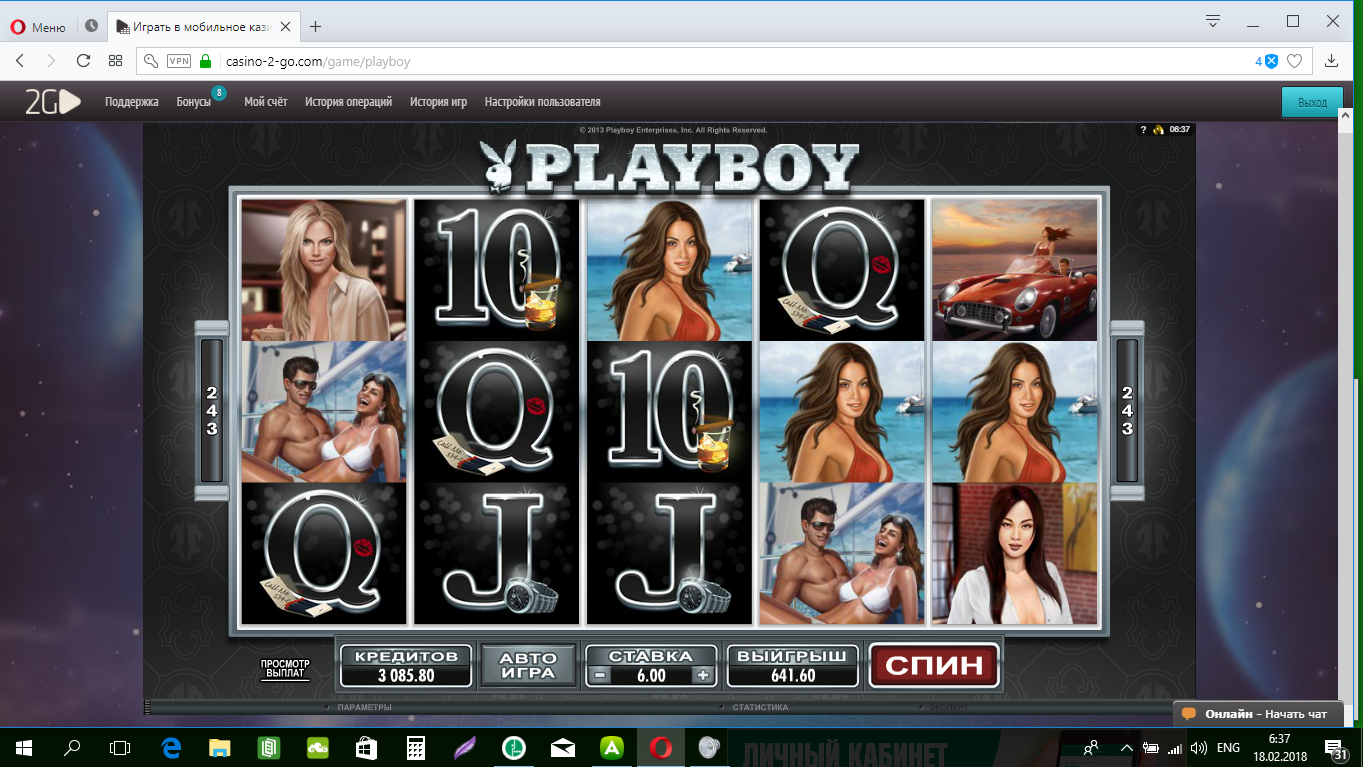Toggle the VPN badge in address bar
Viewport: 1363px width, 767px height.
click(x=179, y=61)
